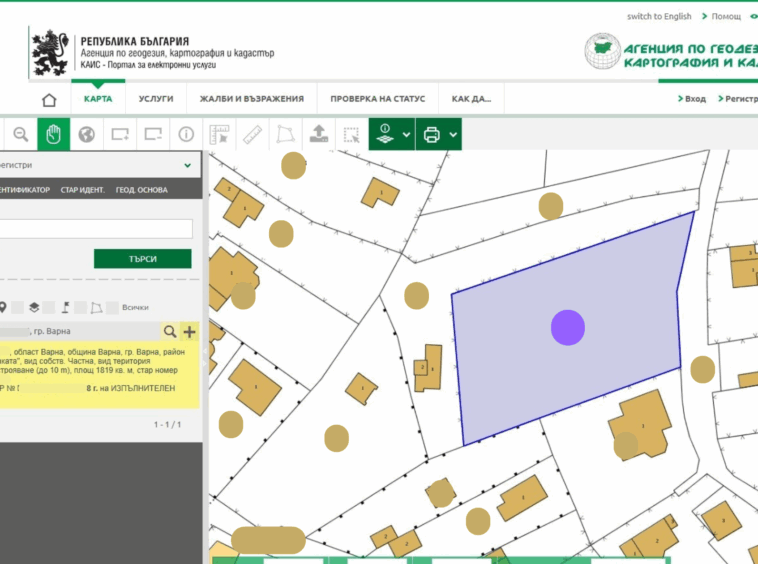
Task: Switch to ГЕОД. ОСНОВА search tab
Action: [142, 190]
